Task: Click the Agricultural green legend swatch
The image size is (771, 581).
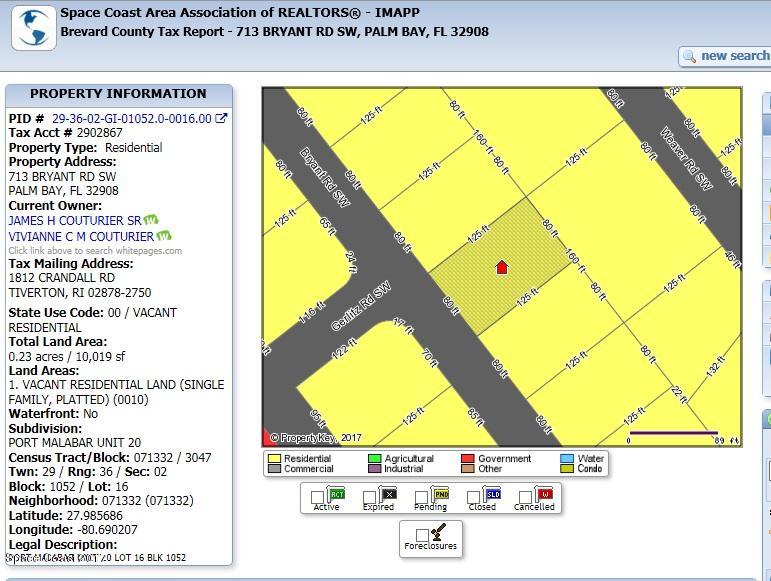Action: [375, 459]
